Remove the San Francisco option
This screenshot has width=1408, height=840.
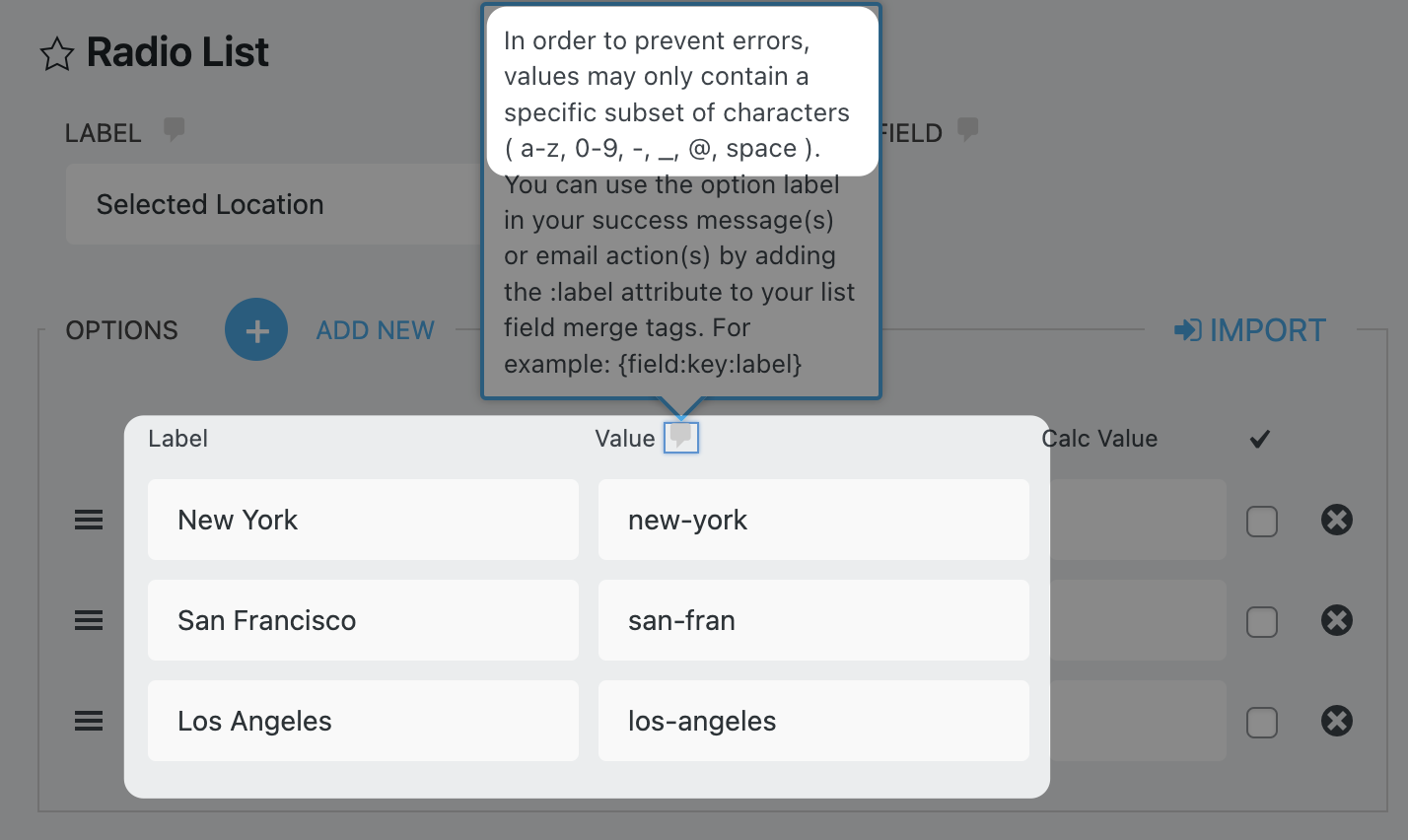click(1336, 620)
